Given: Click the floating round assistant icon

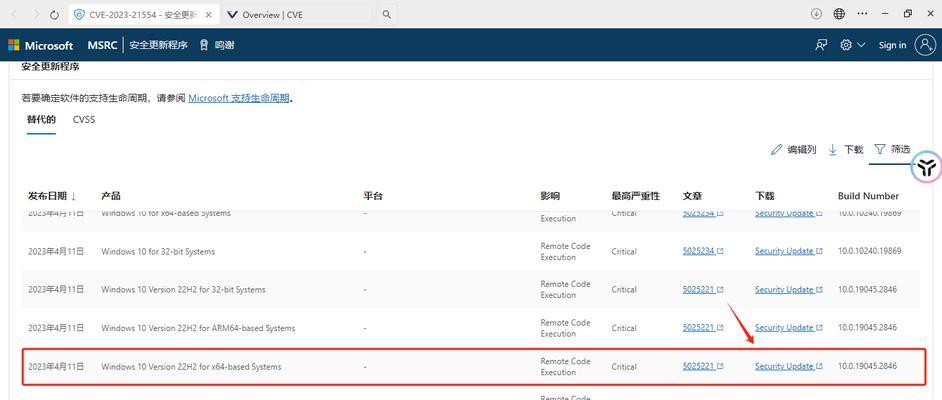Looking at the screenshot, I should coord(926,166).
